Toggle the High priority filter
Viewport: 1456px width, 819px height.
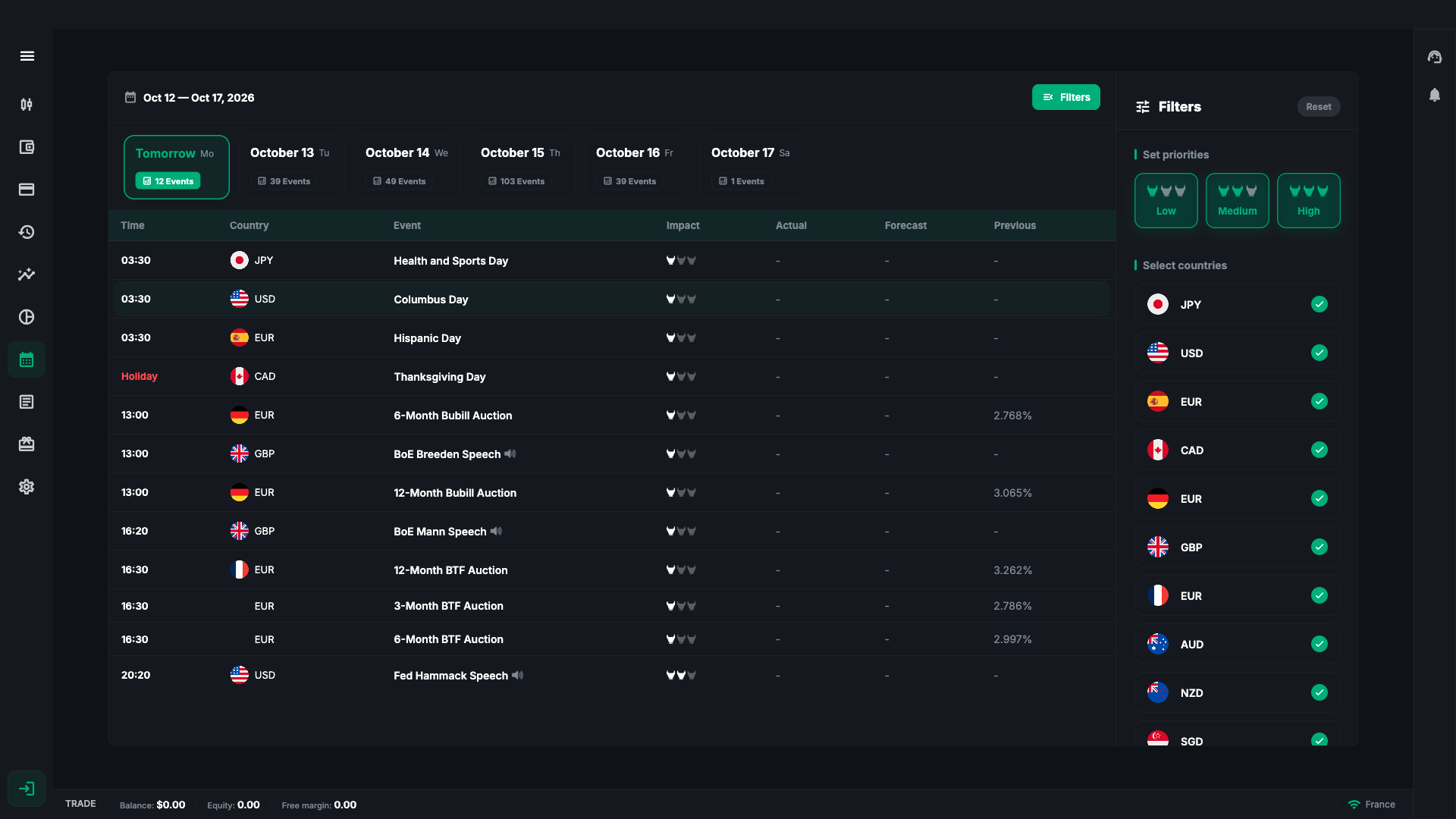pos(1309,200)
